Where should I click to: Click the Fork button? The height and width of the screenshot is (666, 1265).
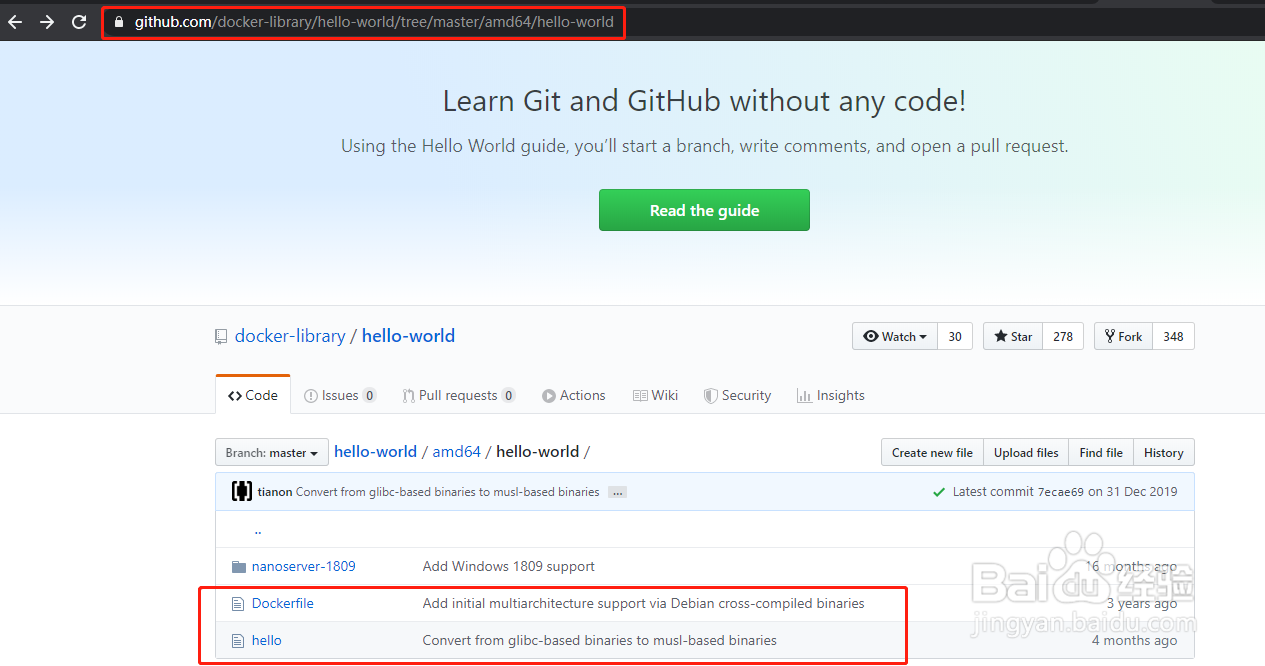coord(1123,336)
